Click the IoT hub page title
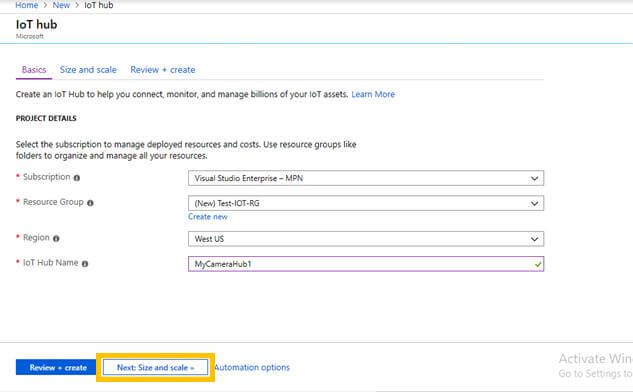The height and width of the screenshot is (392, 633). pos(36,25)
